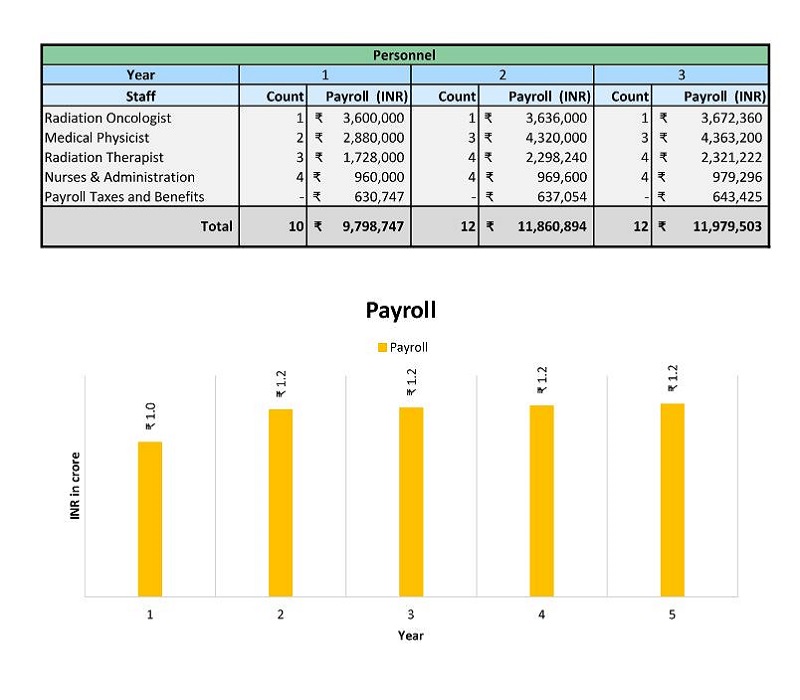Select the yellow bar for Year 1
This screenshot has height=700, width=800.
(150, 518)
